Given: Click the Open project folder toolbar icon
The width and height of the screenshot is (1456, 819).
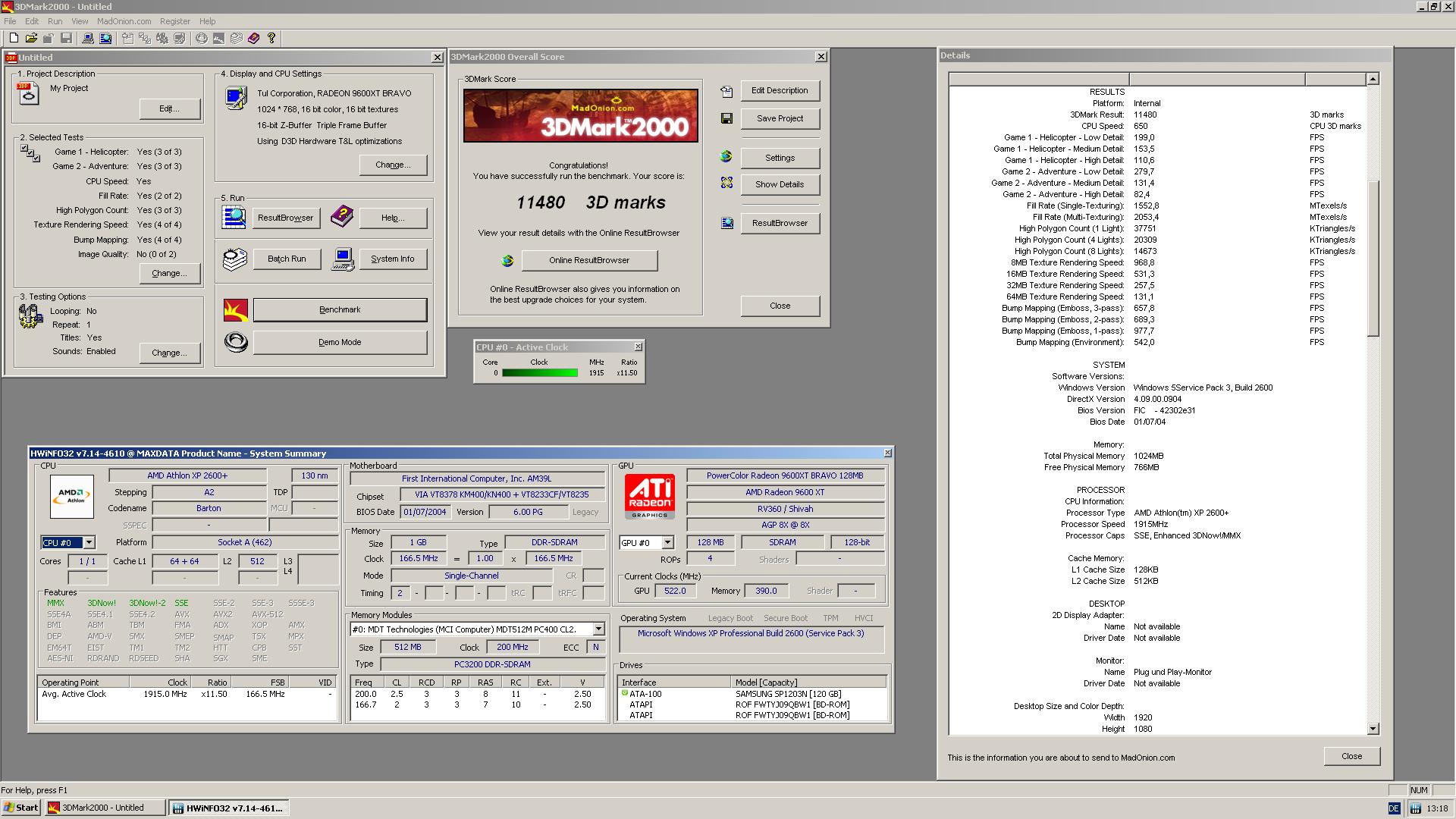Looking at the screenshot, I should [x=31, y=38].
